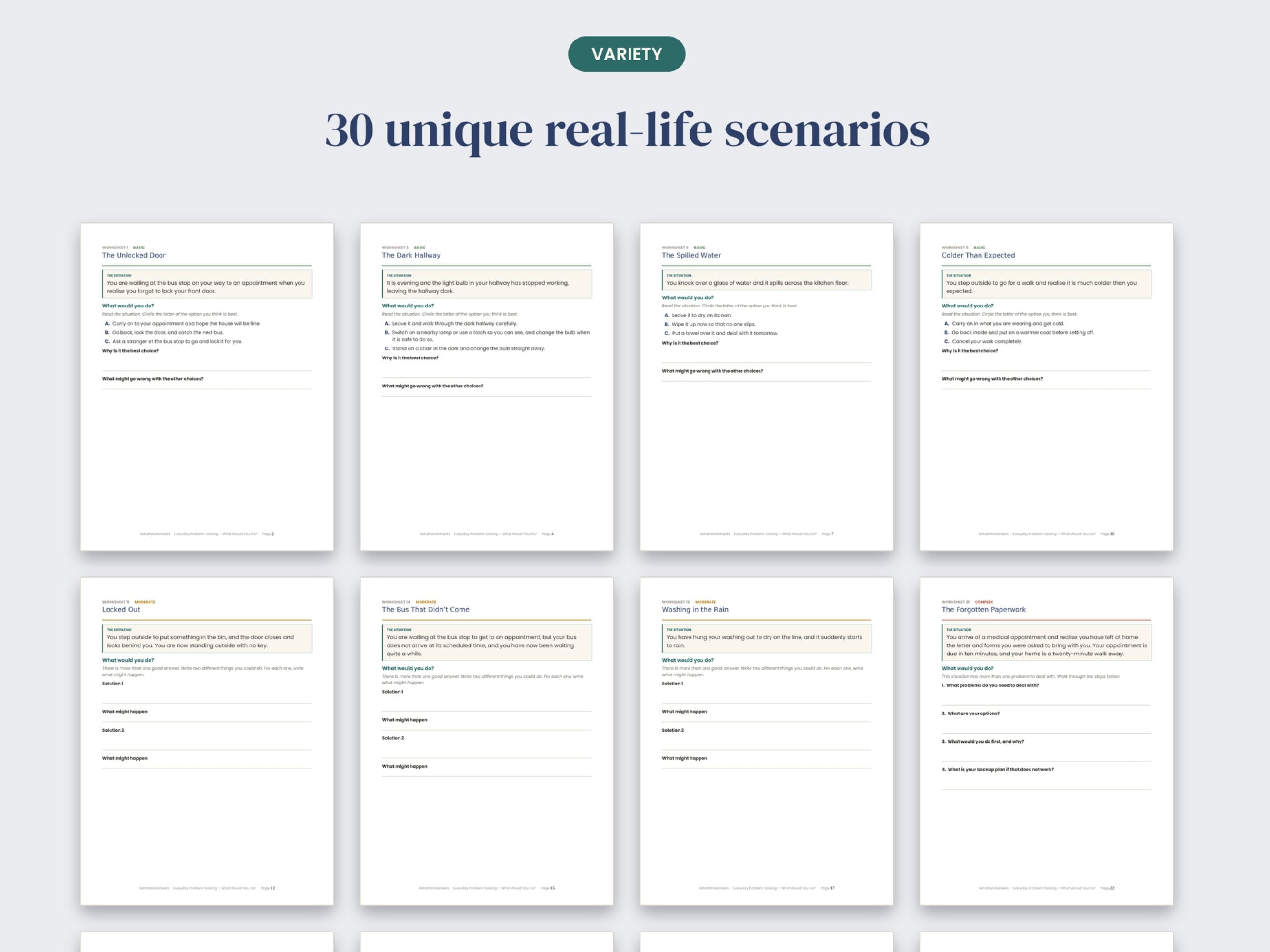Viewport: 1270px width, 952px height.
Task: Click the situation text about the door locking behind you
Action: (200, 641)
